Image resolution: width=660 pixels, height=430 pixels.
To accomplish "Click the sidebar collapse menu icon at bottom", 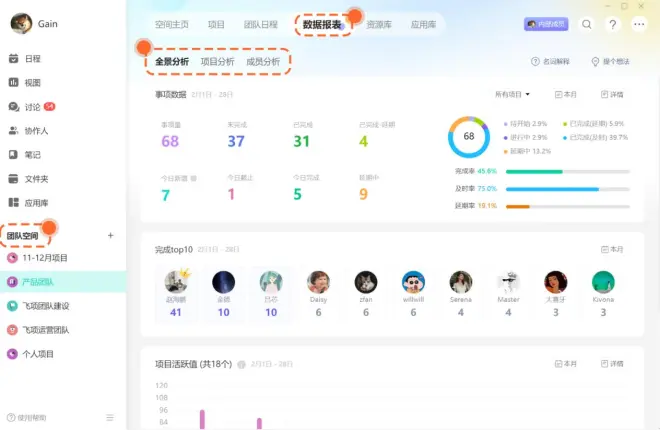I will [110, 417].
